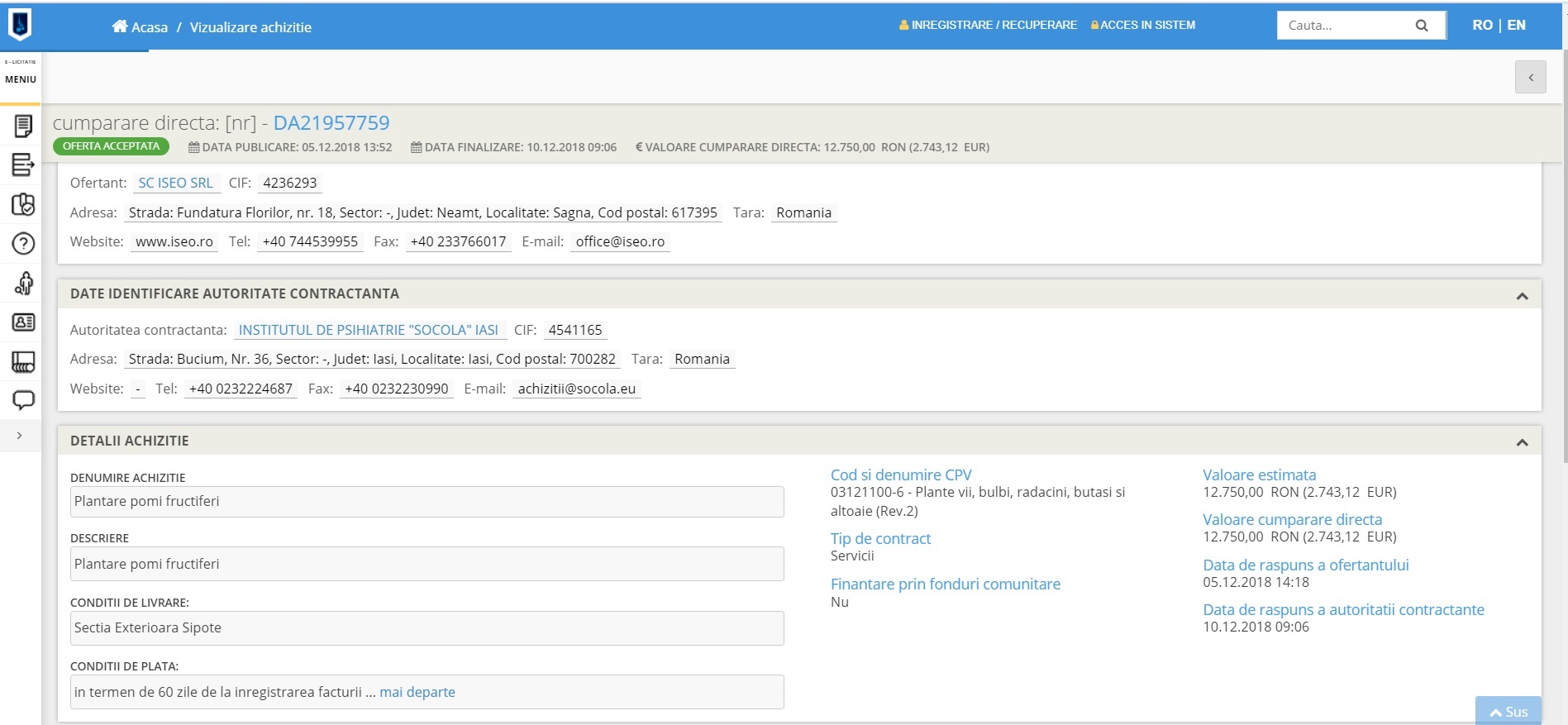Click supplier phone +40 744539955
The image size is (1568, 725).
(310, 241)
